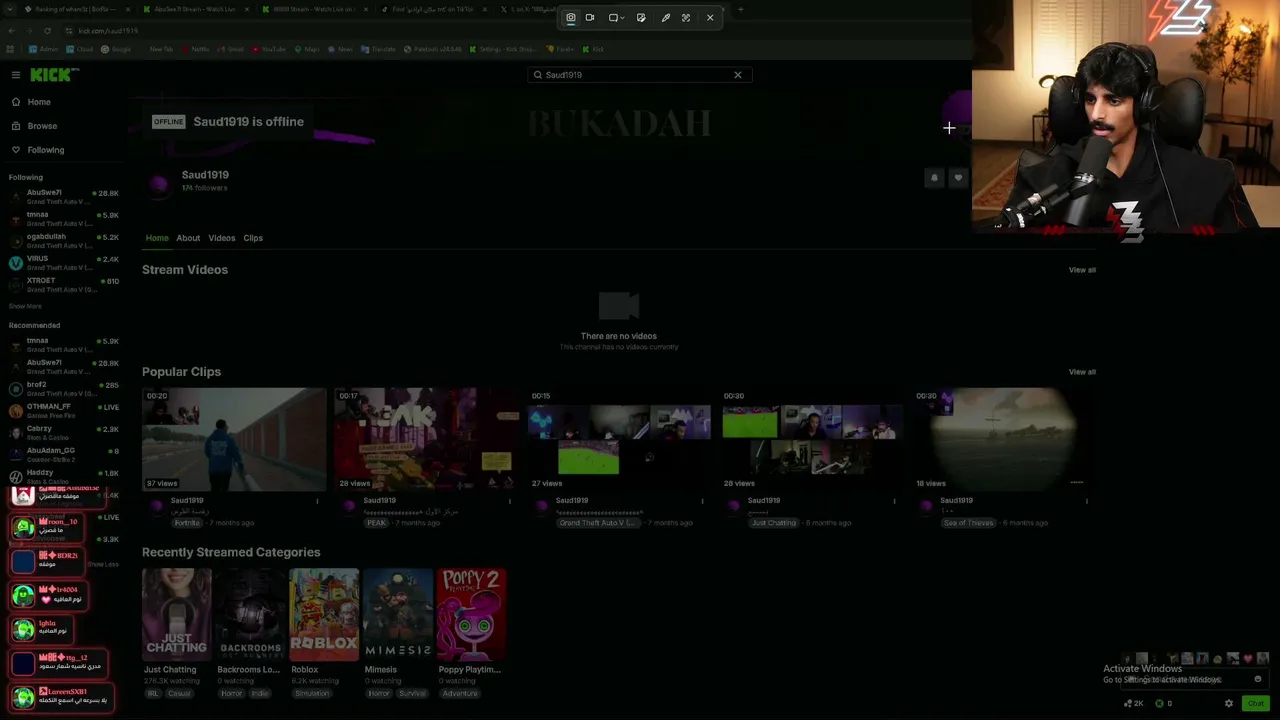Open options menu for the Sea of Thieves clip

1086,501
